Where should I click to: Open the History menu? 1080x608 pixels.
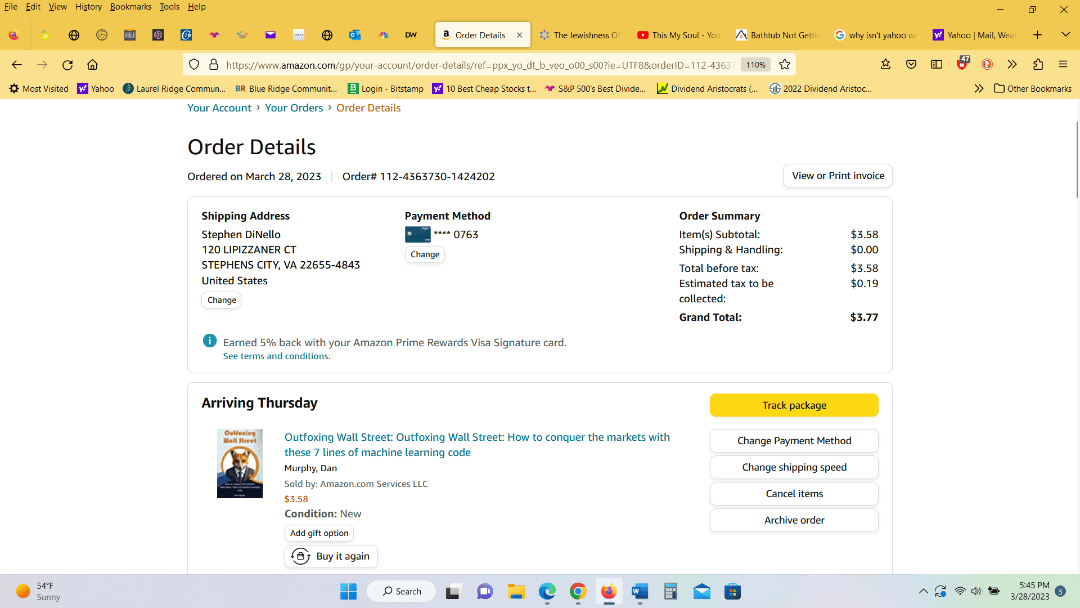pos(88,7)
